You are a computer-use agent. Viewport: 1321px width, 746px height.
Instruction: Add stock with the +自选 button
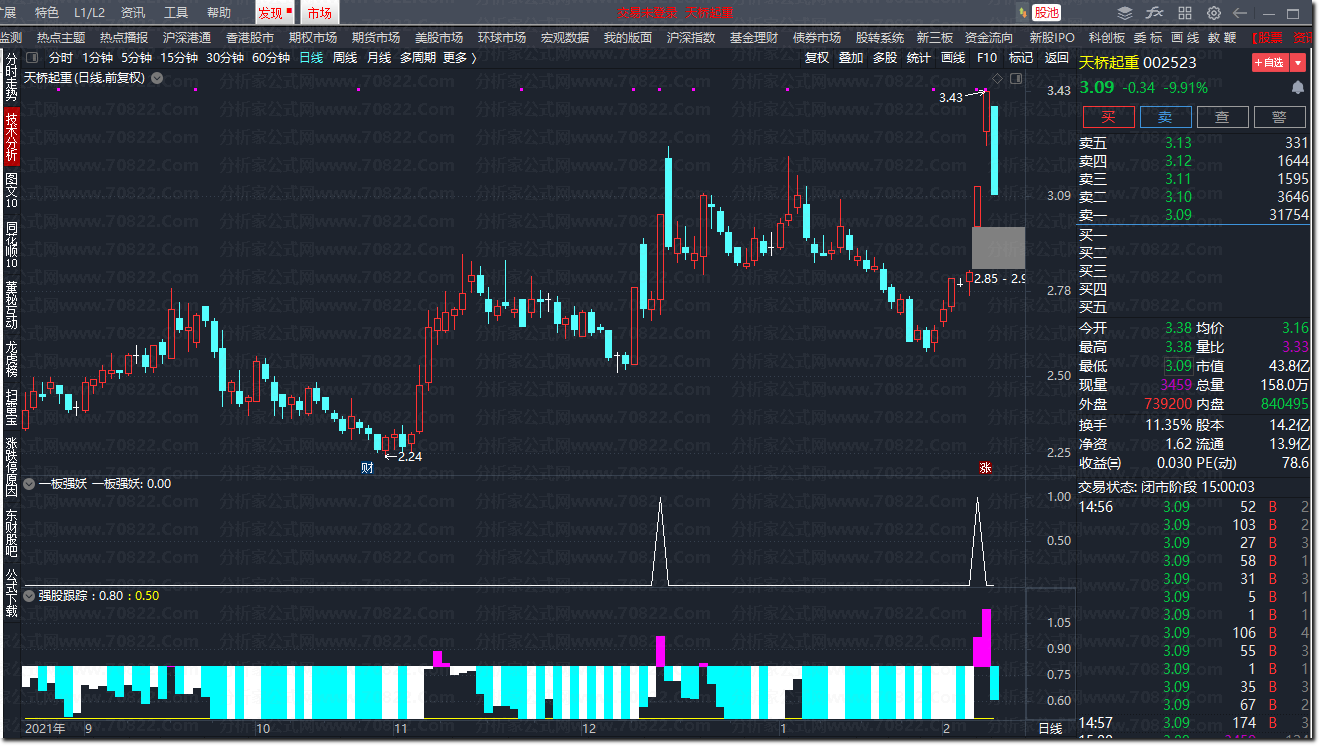pos(1270,62)
